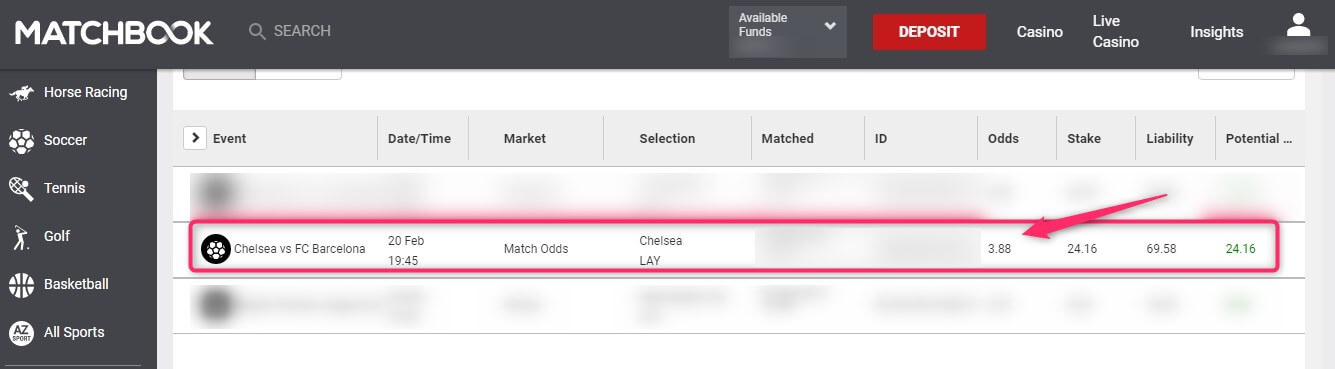Choose the Tennis racket icon

21,188
